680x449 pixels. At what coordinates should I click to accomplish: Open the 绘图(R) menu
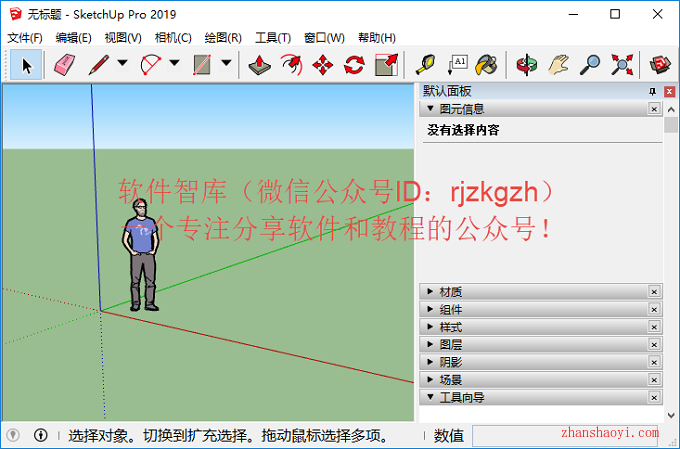pyautogui.click(x=223, y=38)
